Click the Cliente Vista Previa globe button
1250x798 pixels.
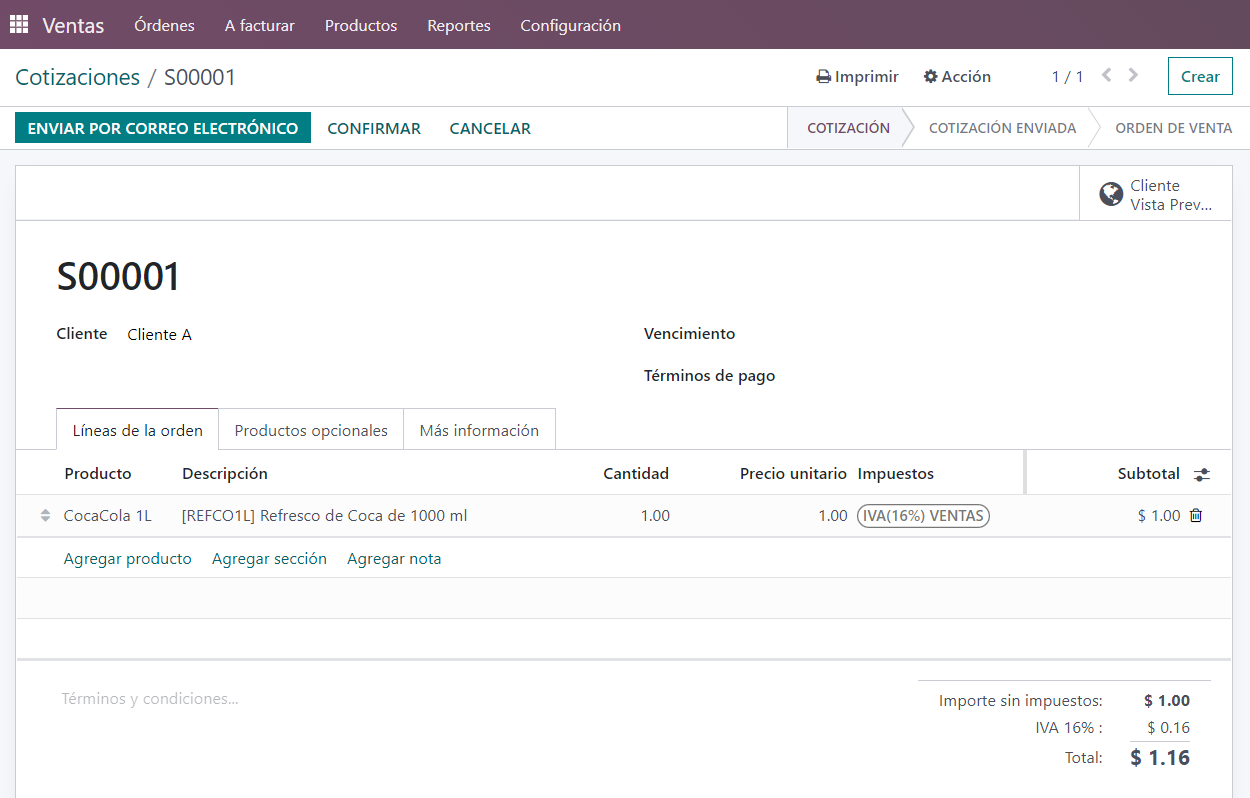click(x=1156, y=194)
